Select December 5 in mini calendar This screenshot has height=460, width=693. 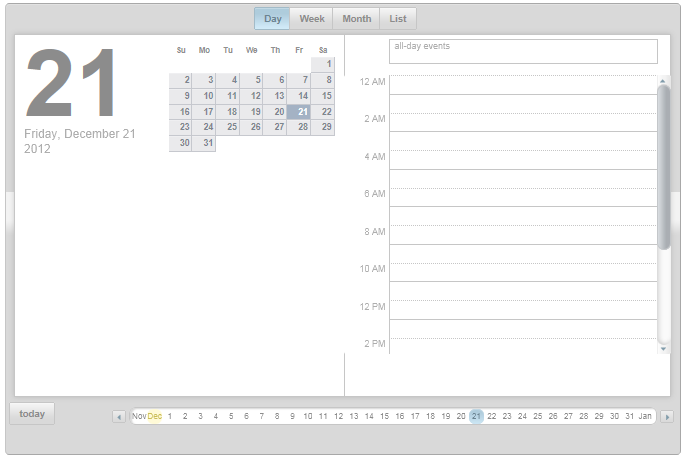coord(251,80)
